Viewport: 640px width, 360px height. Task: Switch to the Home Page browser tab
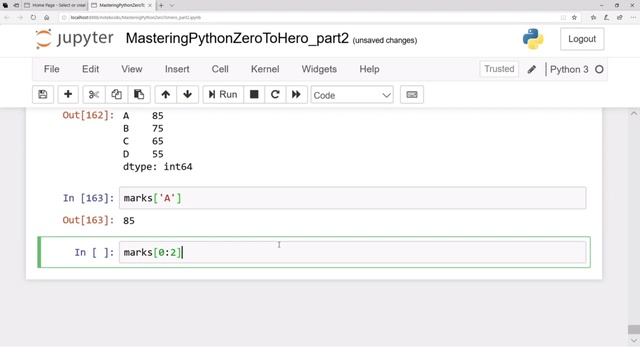(x=56, y=5)
